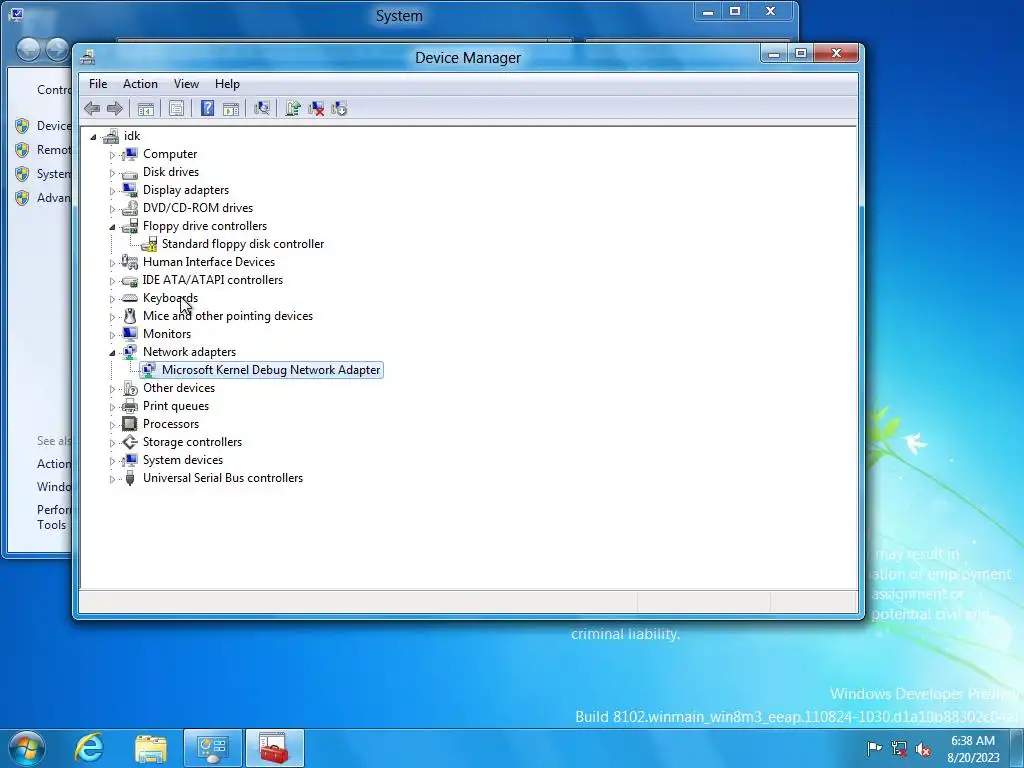Click the Uninstall device icon with red X
The image size is (1024, 768).
coord(316,108)
